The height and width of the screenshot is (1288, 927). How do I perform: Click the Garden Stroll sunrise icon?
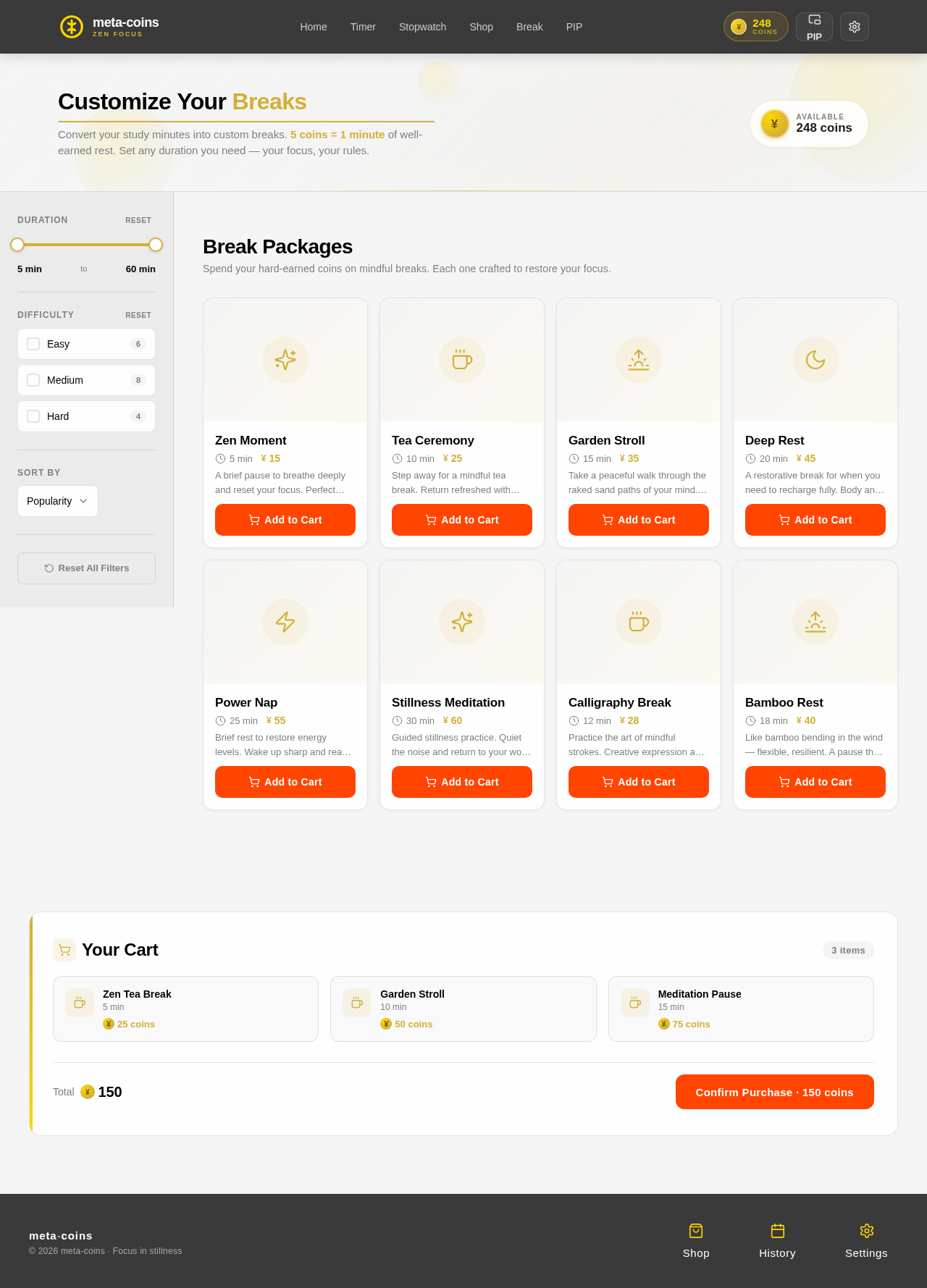[639, 360]
